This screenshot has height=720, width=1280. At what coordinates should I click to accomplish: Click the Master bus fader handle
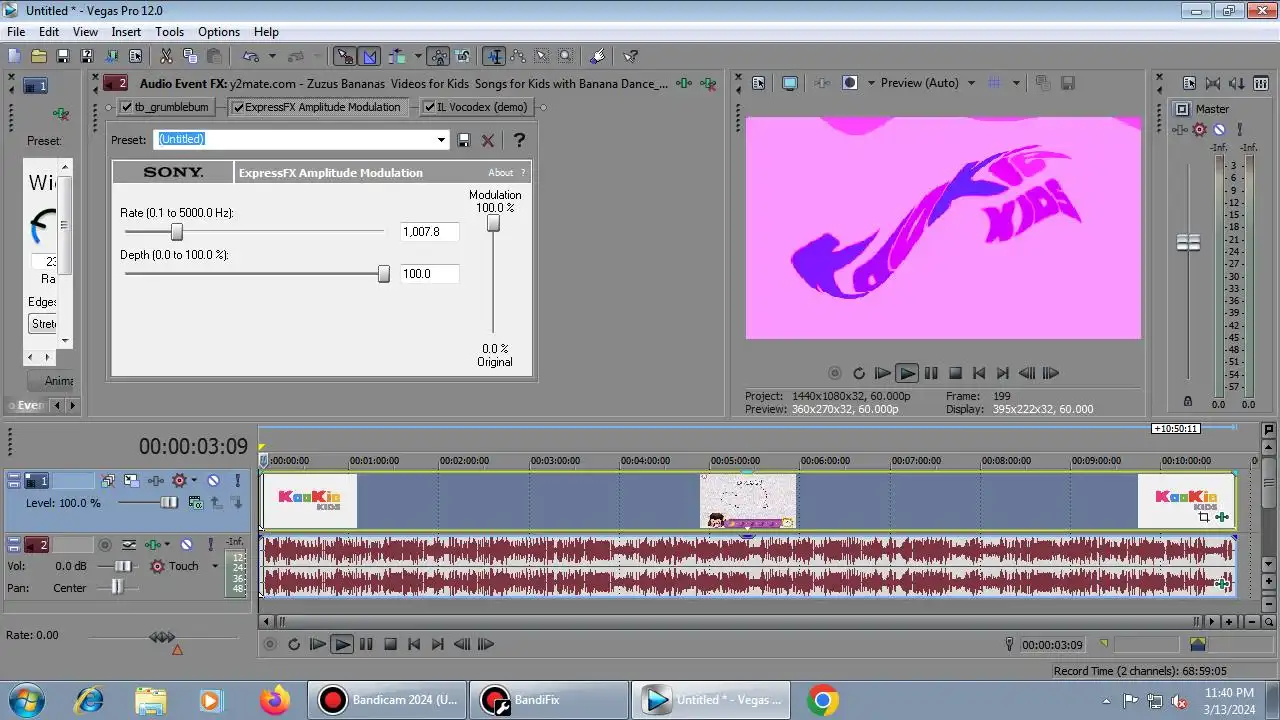point(1188,243)
